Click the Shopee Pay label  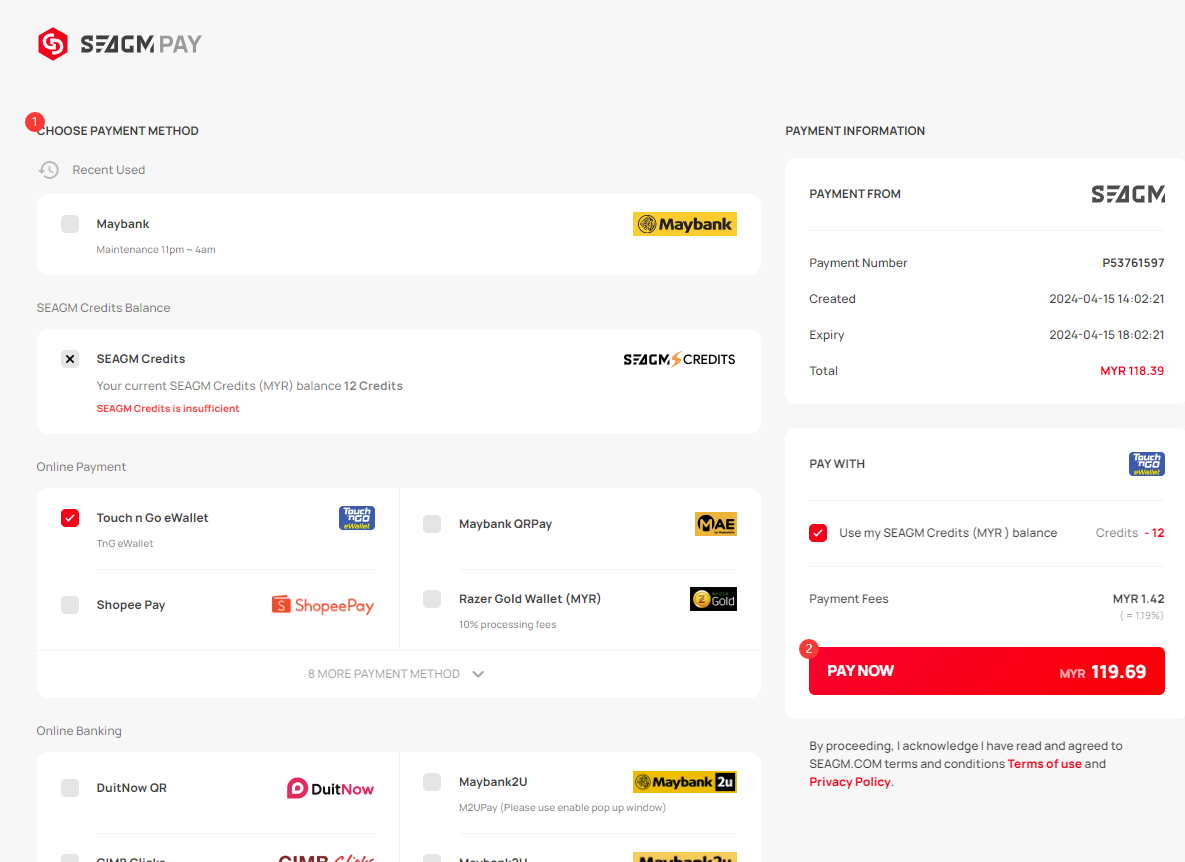[131, 605]
